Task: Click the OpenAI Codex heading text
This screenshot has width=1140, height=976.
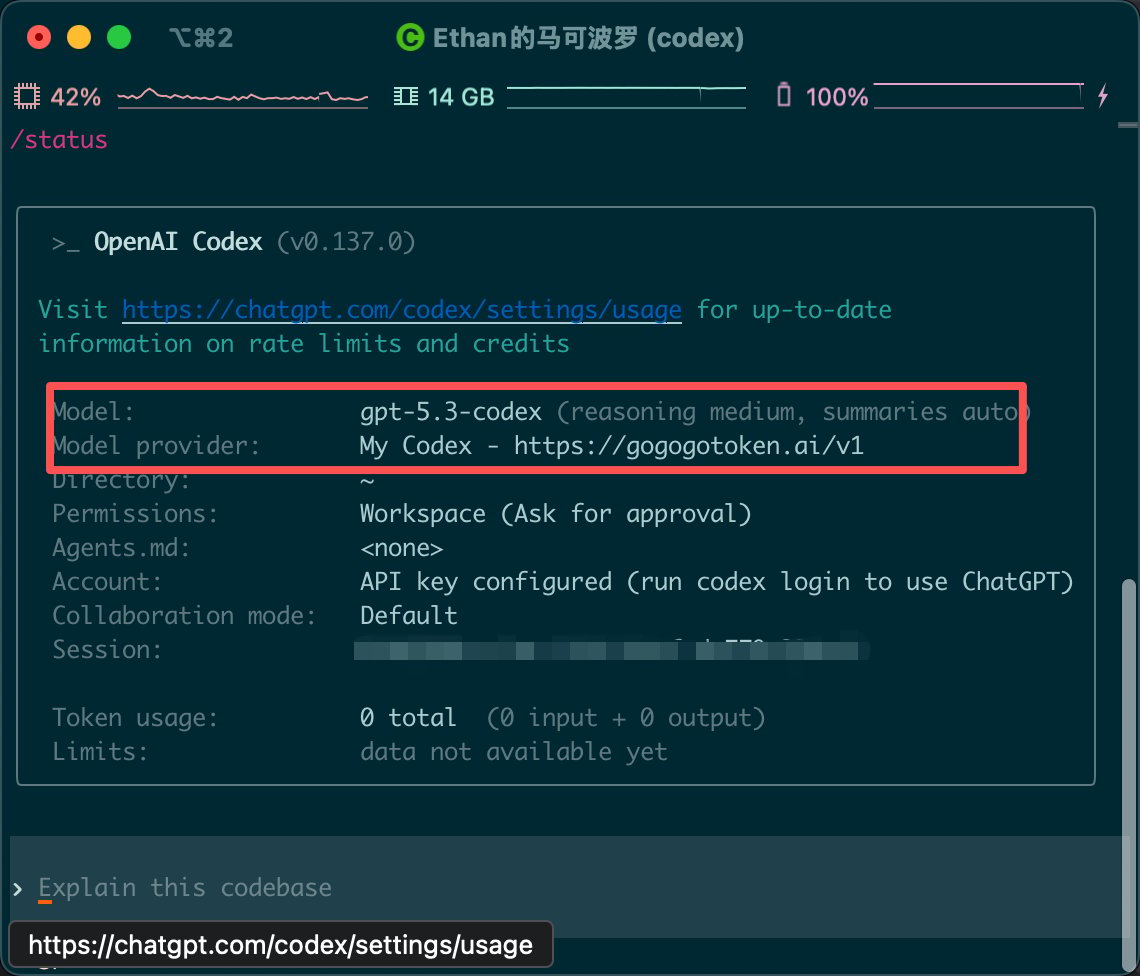Action: click(x=178, y=241)
